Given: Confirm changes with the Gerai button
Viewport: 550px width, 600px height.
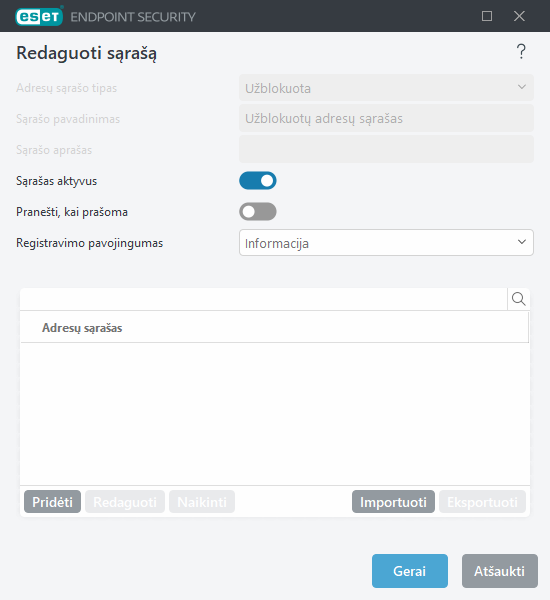Looking at the screenshot, I should point(410,571).
